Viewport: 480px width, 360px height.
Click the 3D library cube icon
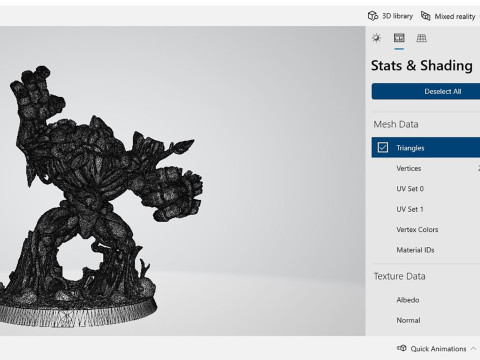[x=373, y=16]
